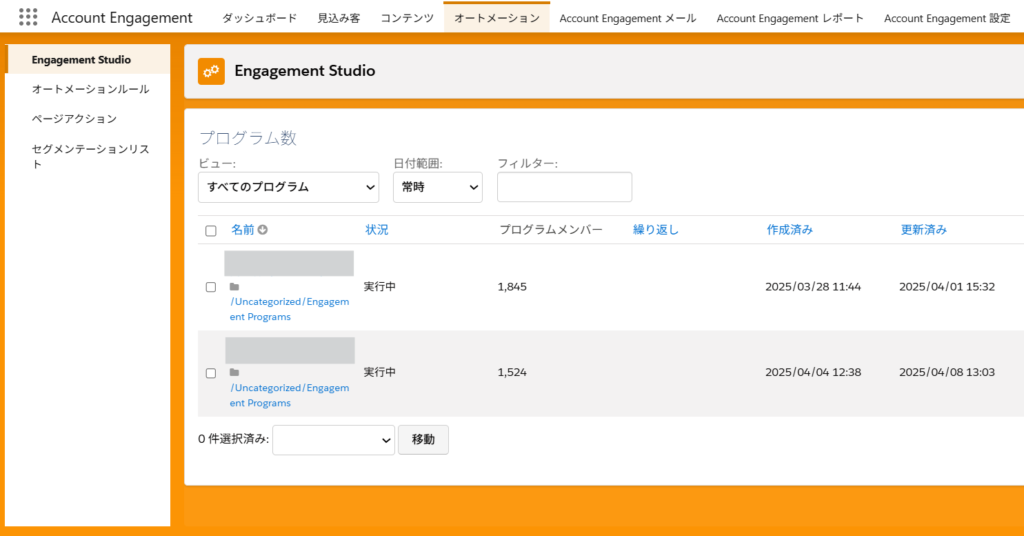1024x536 pixels.
Task: Open the 日付範囲 dropdown showing 常時
Action: 438,187
